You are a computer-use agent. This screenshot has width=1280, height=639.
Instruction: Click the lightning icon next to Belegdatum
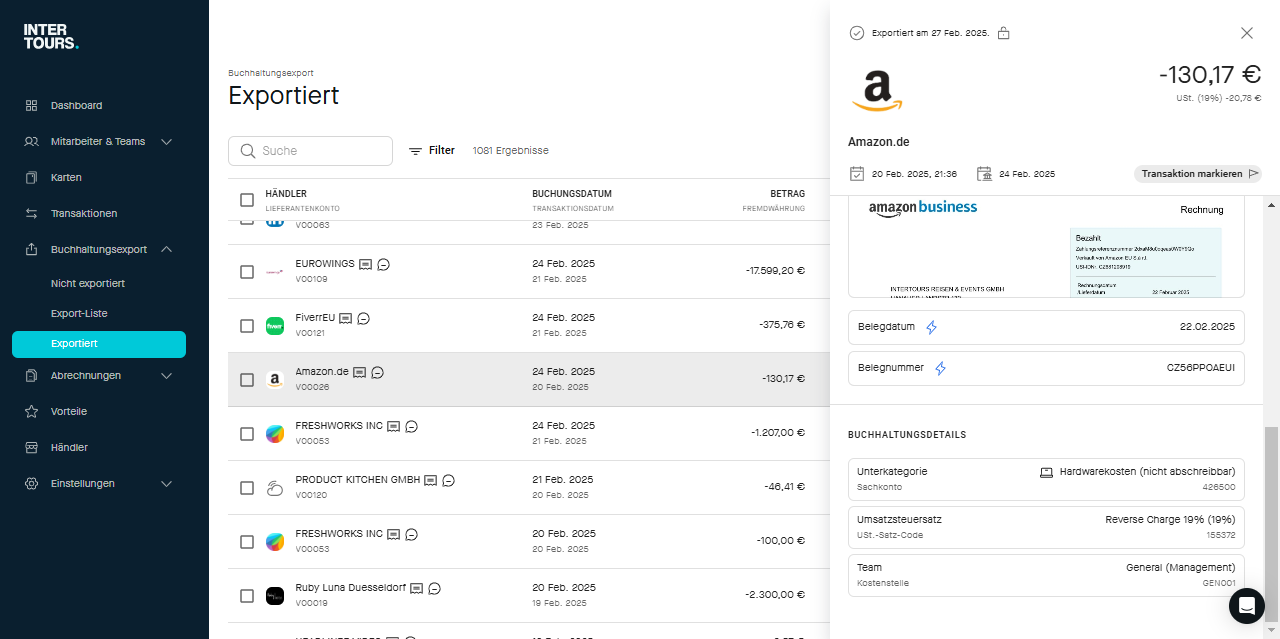coord(931,327)
